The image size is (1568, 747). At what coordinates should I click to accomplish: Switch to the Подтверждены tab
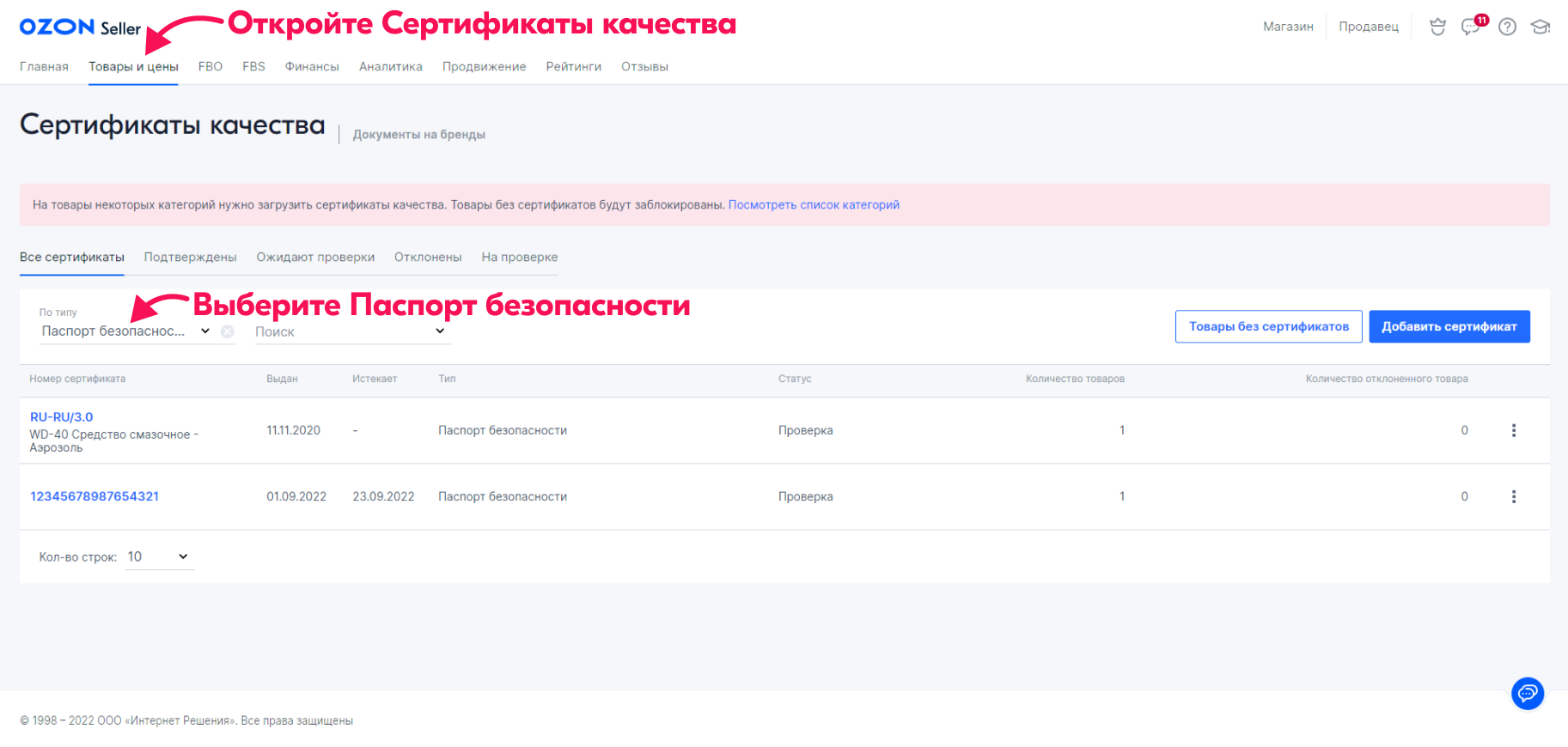click(x=190, y=257)
